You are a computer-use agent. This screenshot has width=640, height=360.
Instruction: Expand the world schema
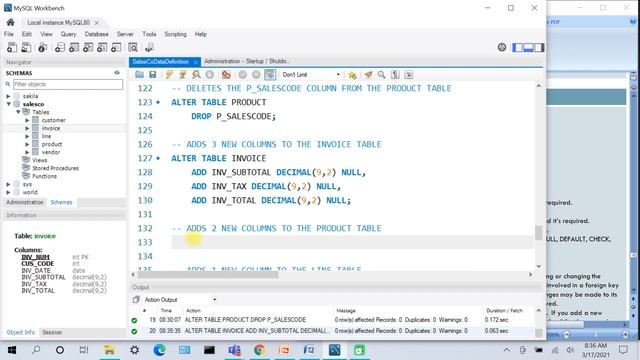tap(8, 192)
